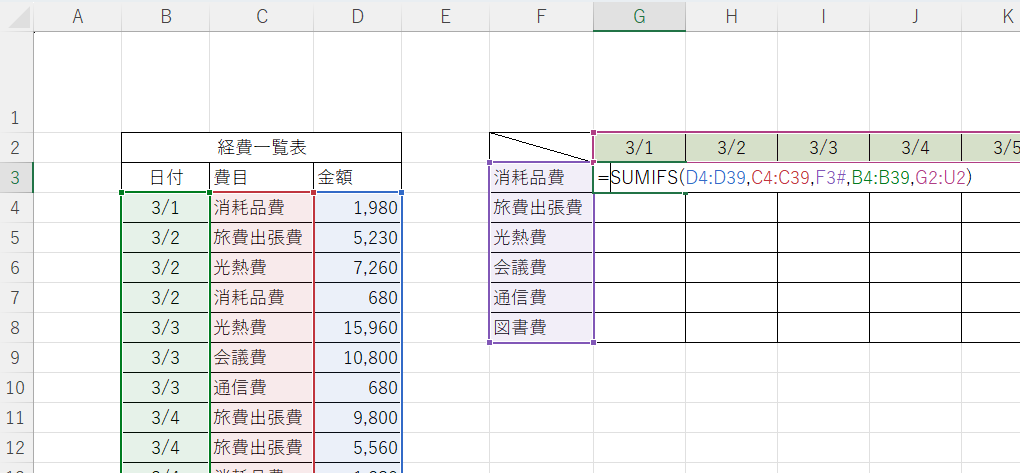Select the merged 経費一覧表 title cell
This screenshot has width=1020, height=473.
pos(261,148)
